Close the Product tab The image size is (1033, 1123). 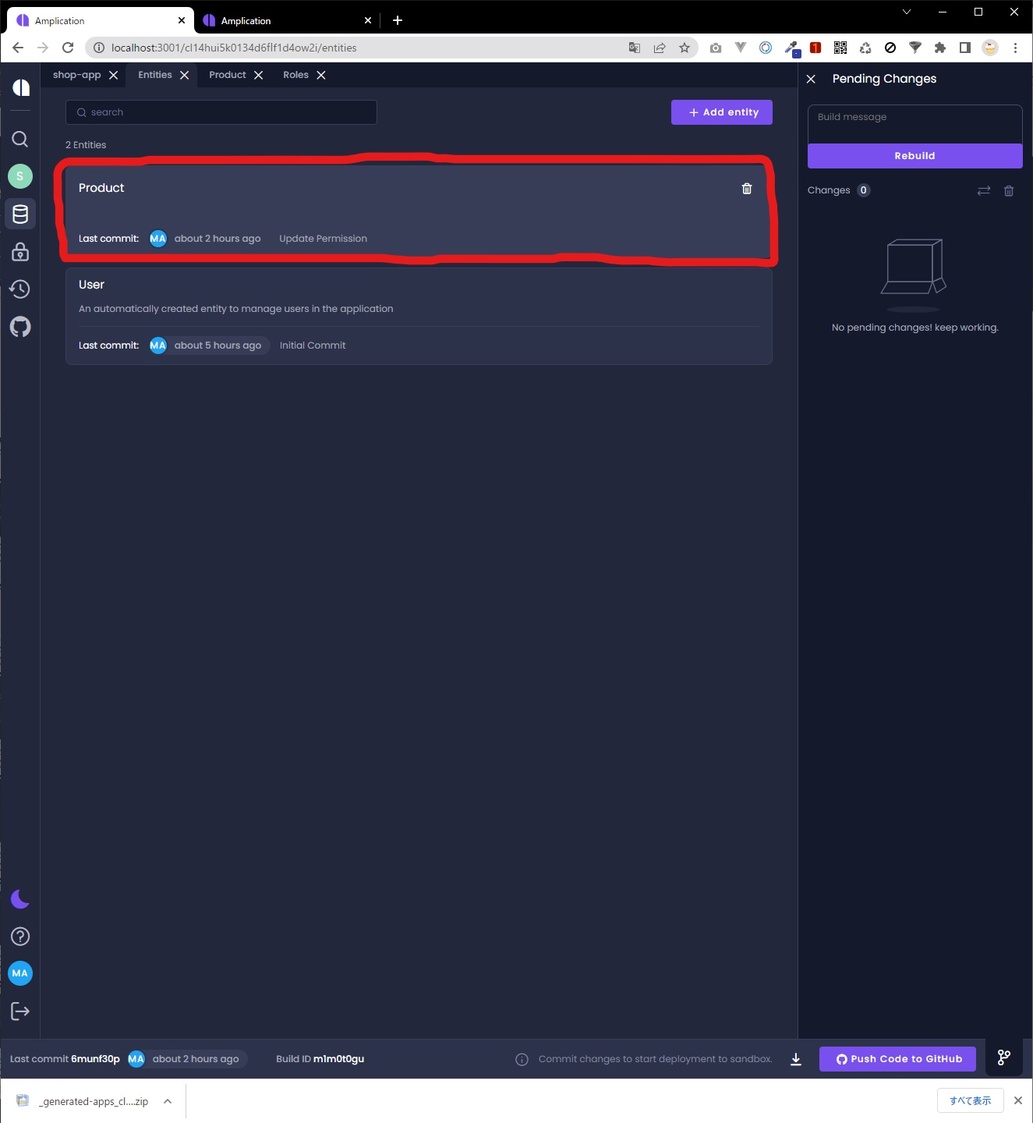tap(258, 75)
